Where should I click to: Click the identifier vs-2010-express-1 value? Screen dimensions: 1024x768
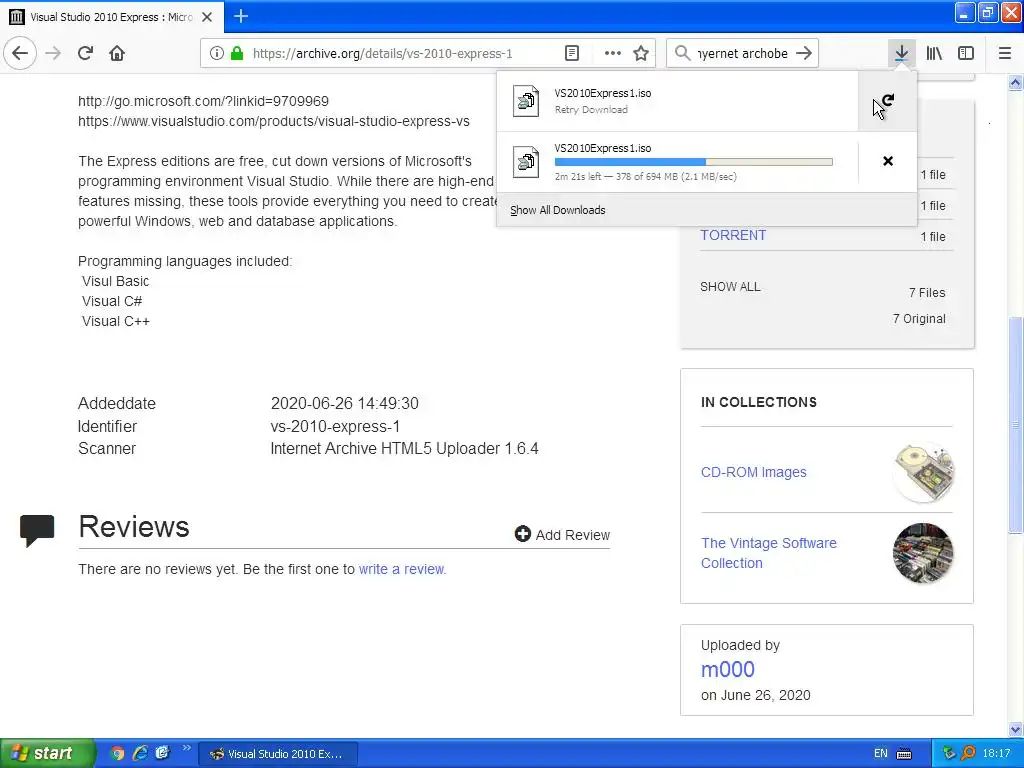[335, 426]
